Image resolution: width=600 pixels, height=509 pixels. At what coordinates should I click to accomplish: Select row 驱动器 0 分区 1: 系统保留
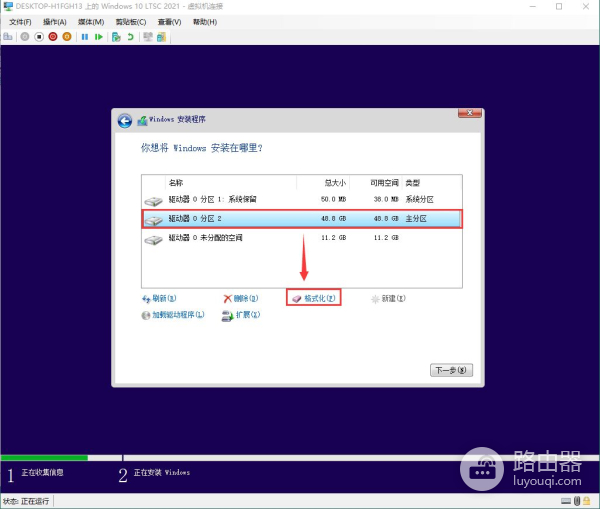coord(302,199)
